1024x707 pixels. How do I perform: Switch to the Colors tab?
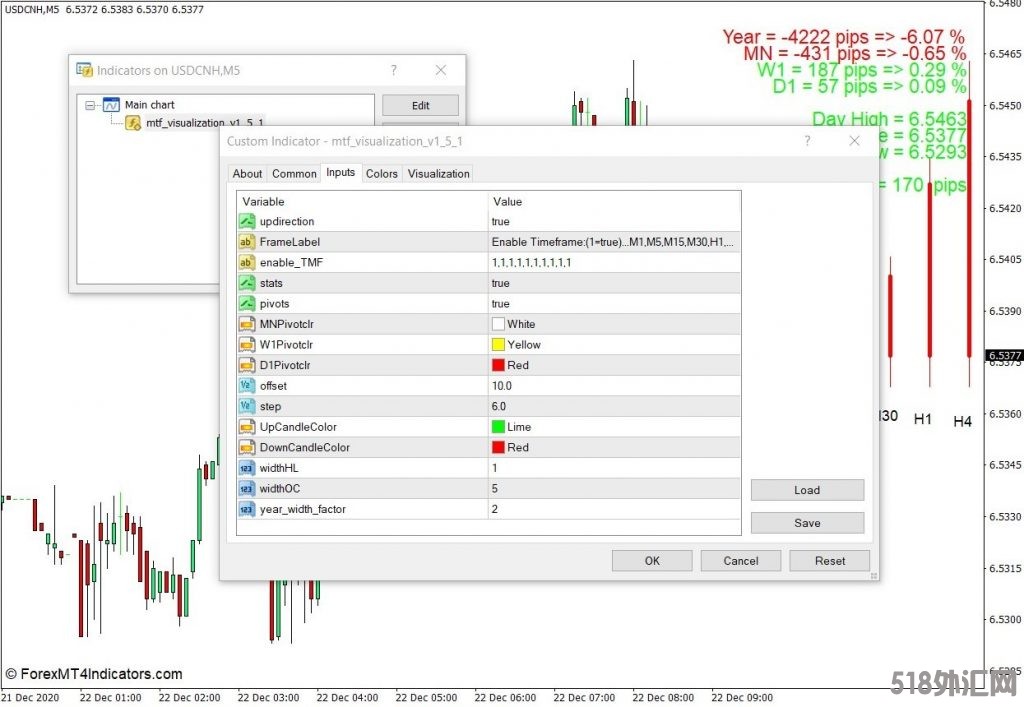(381, 173)
